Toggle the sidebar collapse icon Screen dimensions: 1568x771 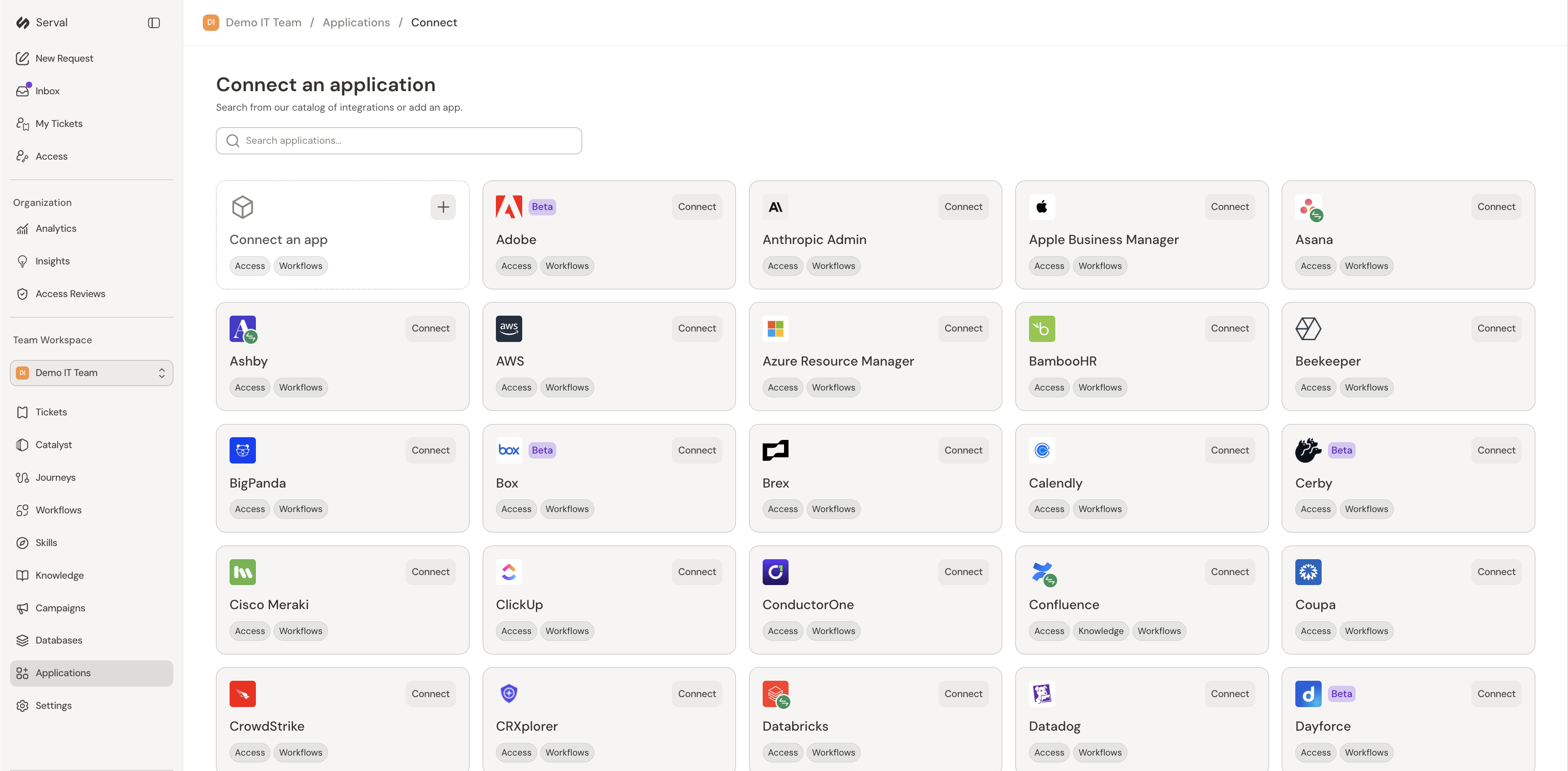(154, 23)
